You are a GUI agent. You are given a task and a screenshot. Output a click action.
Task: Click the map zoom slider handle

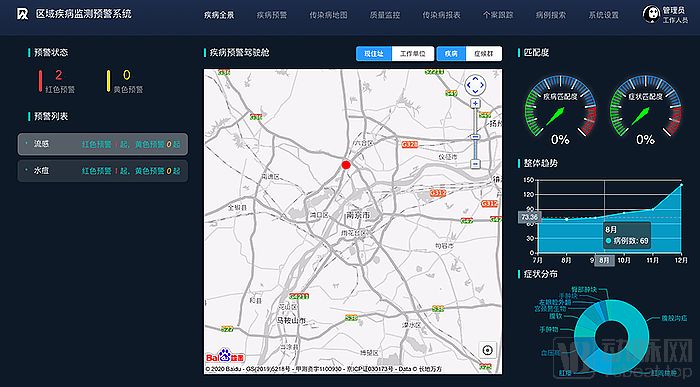pos(475,137)
